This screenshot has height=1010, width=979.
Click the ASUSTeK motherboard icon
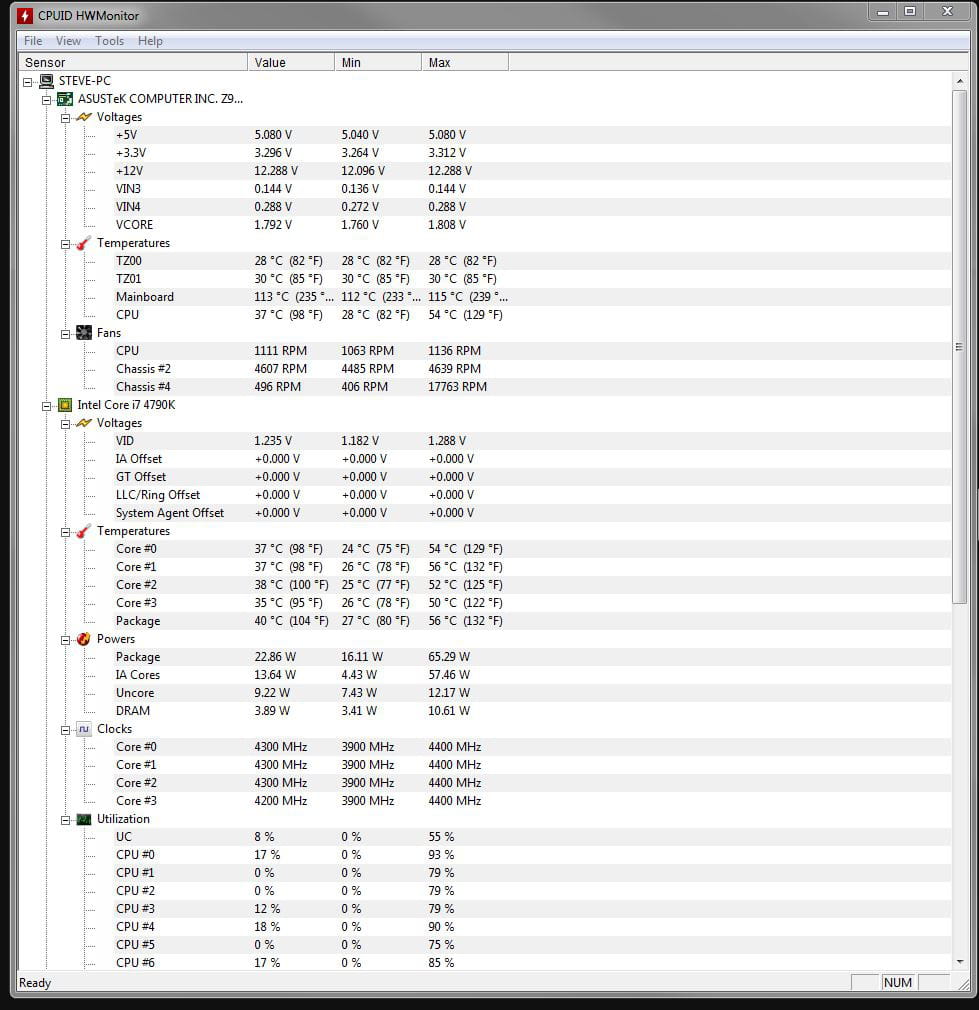(x=65, y=99)
